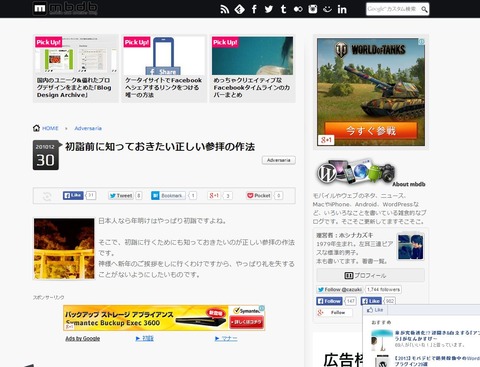Go to HOME breadcrumb link
The image size is (480, 367).
pos(50,128)
